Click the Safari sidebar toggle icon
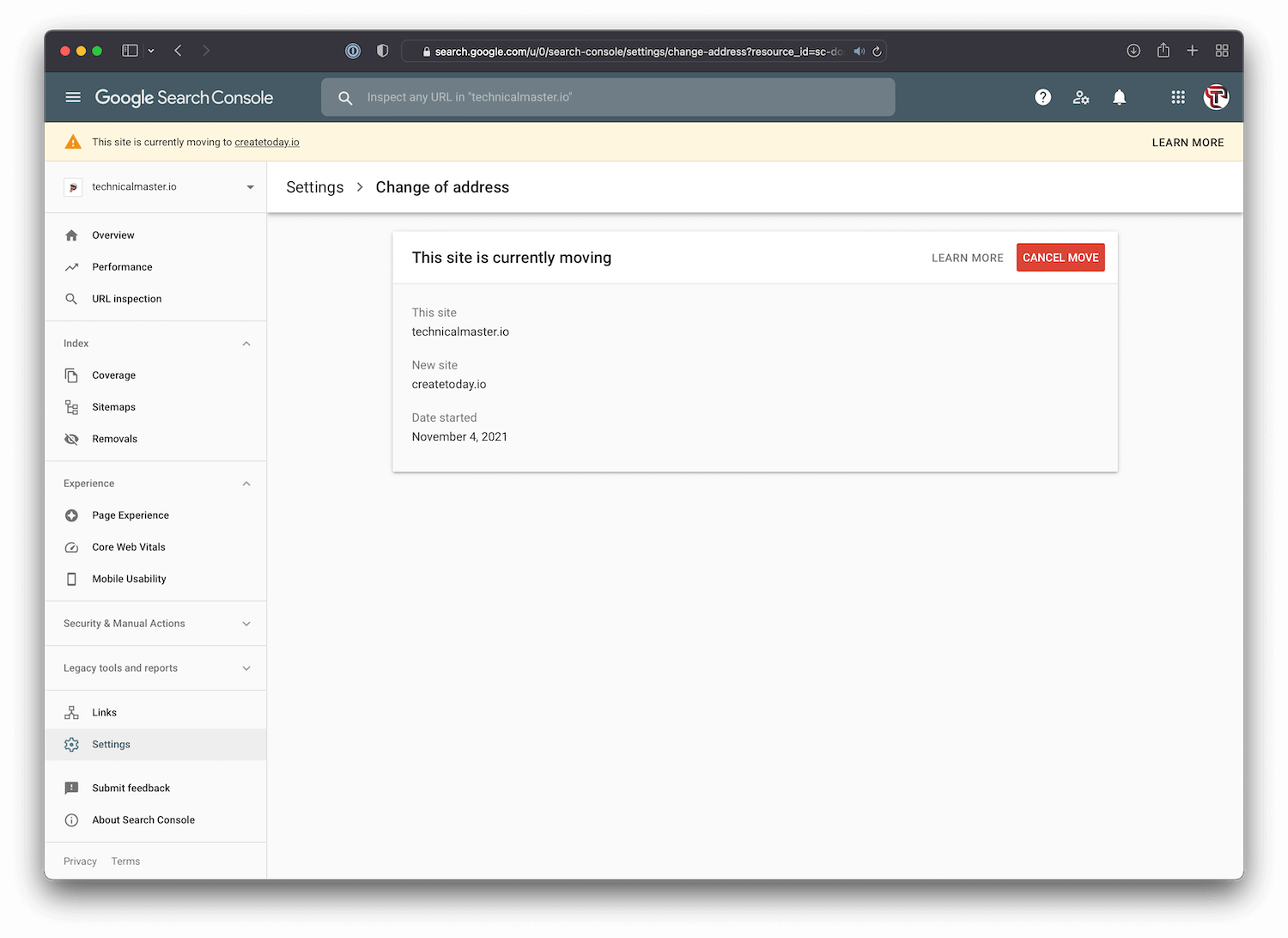Viewport: 1288px width, 938px height. coord(130,51)
